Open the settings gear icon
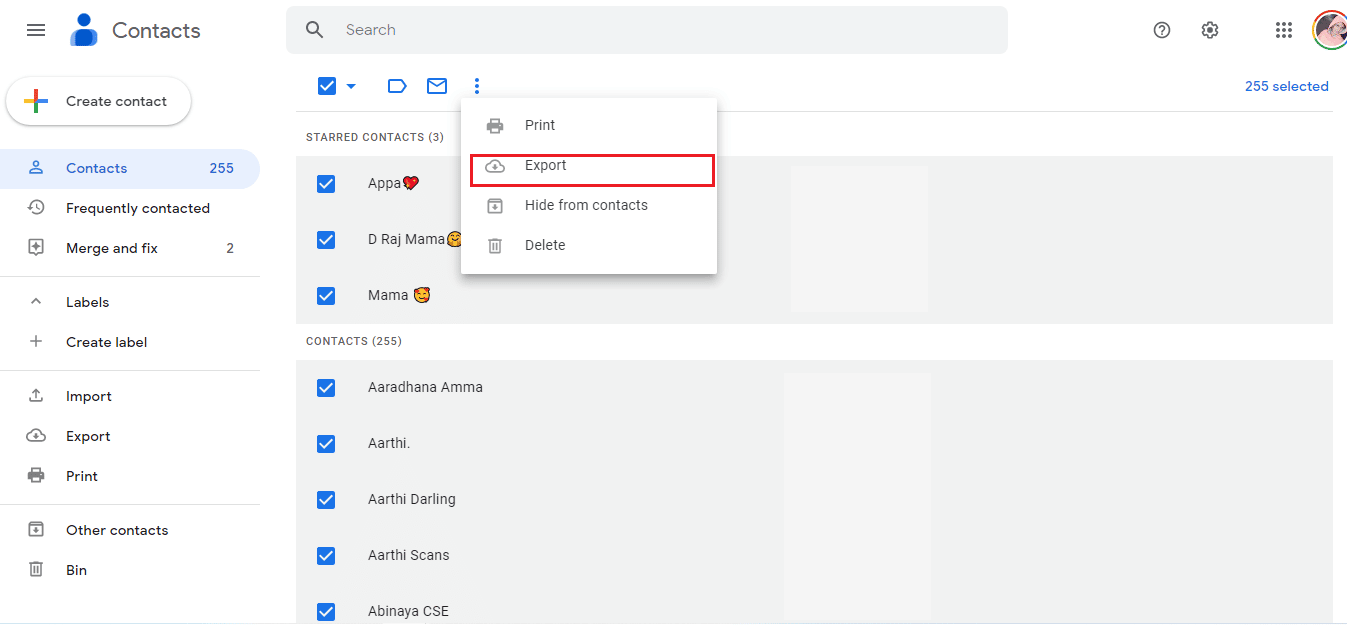 tap(1210, 30)
